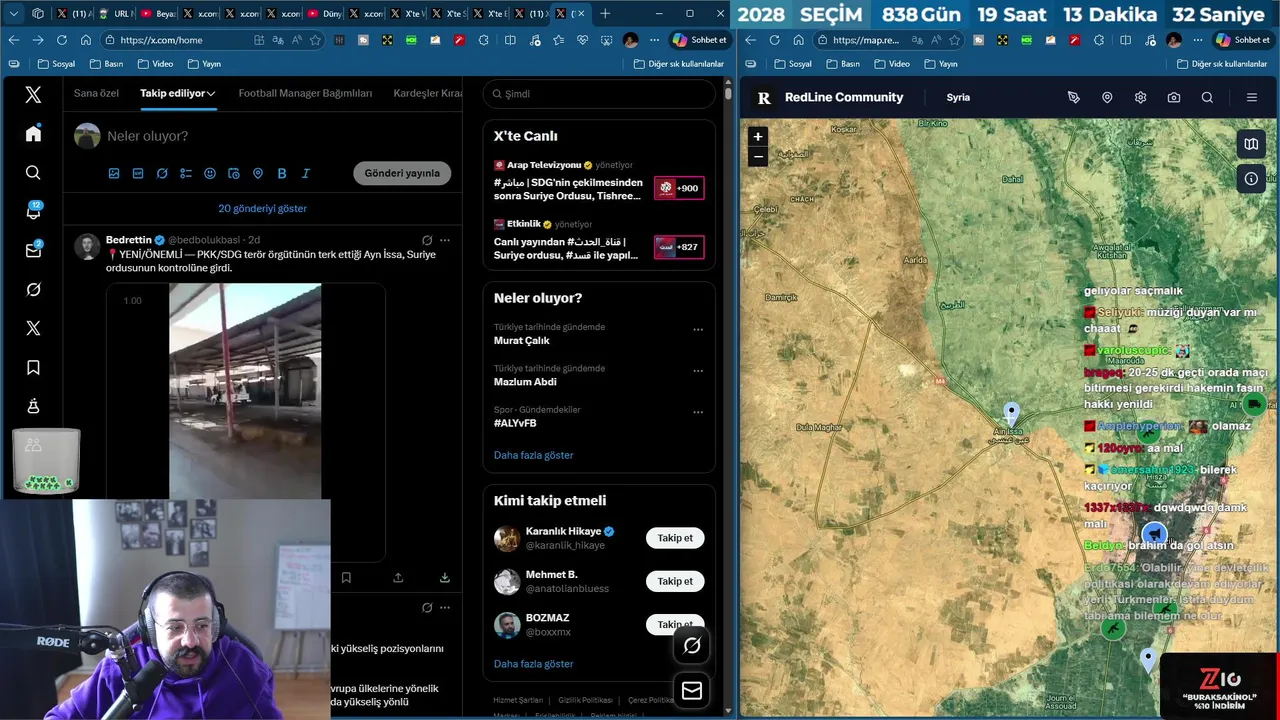Viewport: 1280px width, 720px height.
Task: Open Grok icon in X sidebar
Action: (33, 289)
